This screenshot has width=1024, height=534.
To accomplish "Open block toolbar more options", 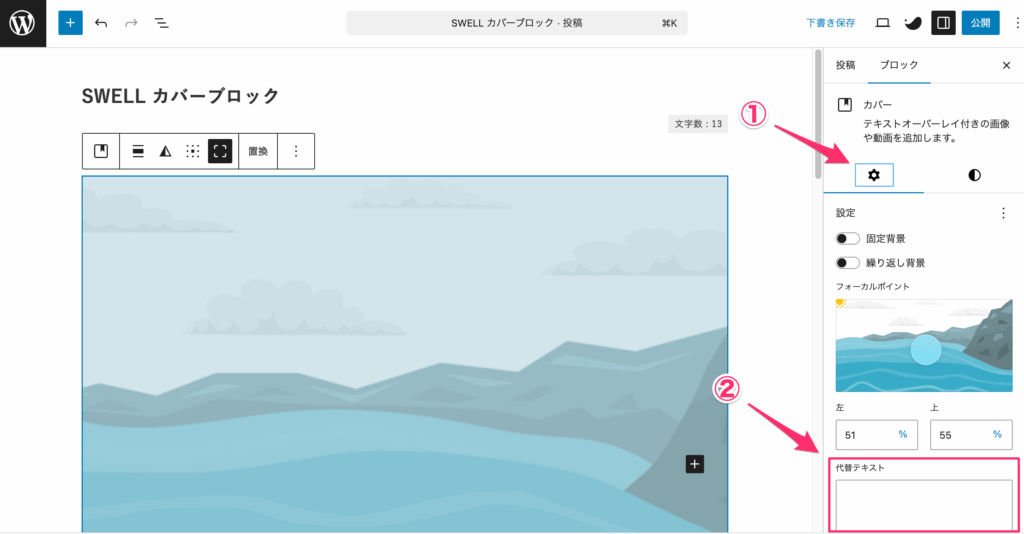I will point(296,151).
